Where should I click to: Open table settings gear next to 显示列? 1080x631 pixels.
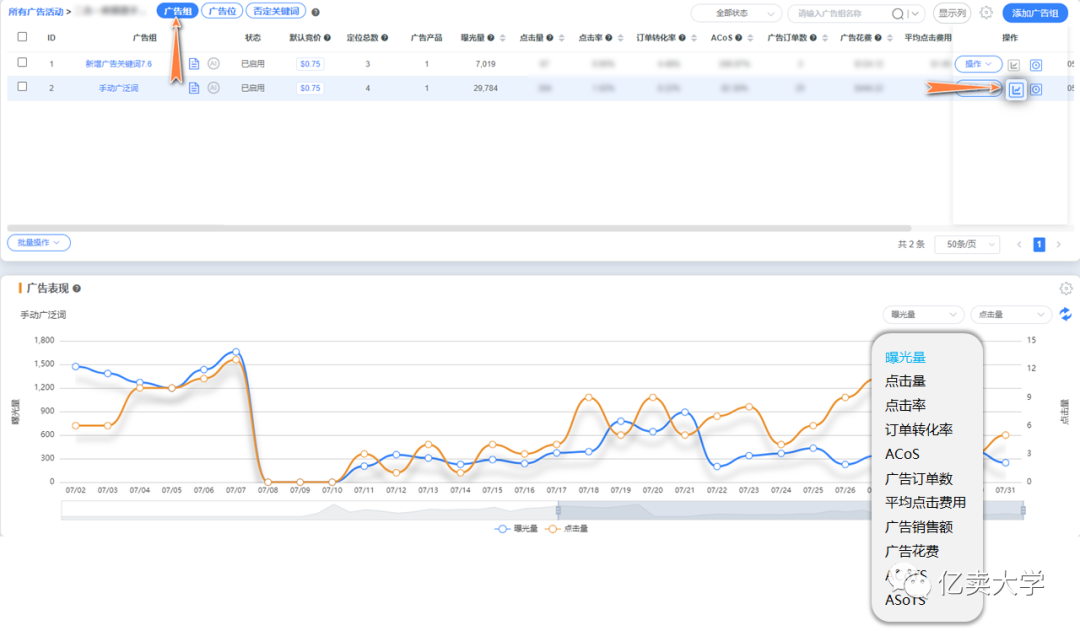pyautogui.click(x=986, y=13)
